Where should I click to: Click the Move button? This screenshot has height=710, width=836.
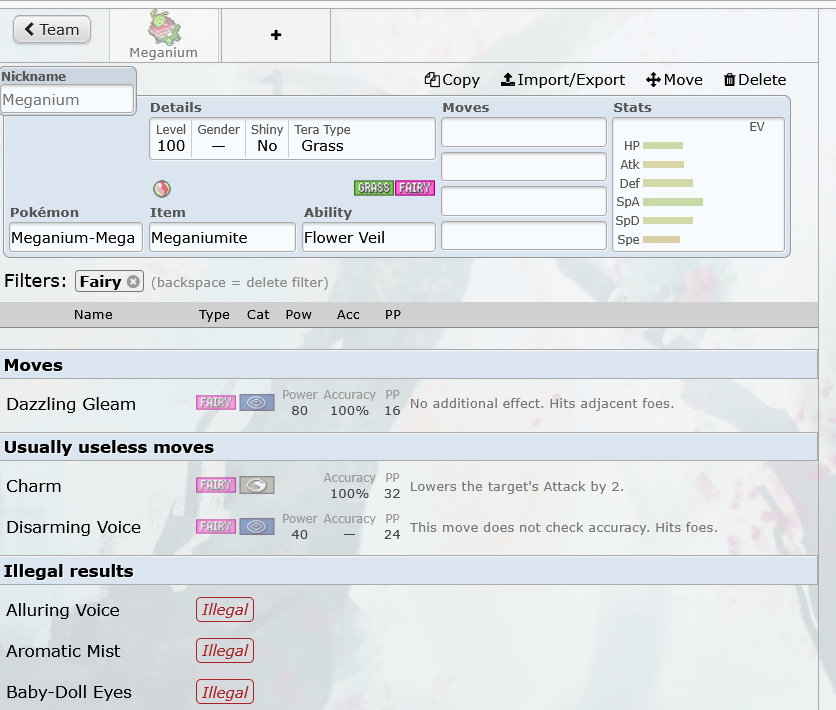click(674, 80)
